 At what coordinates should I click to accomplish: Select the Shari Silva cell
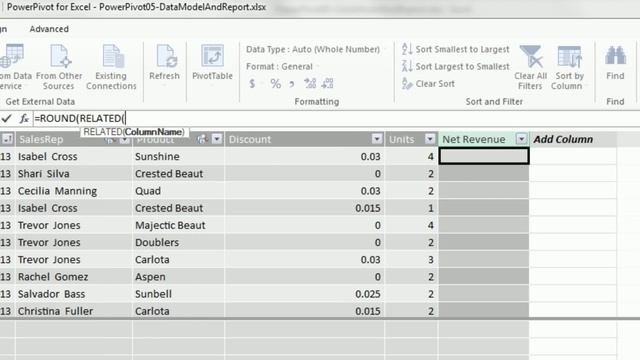(x=73, y=174)
